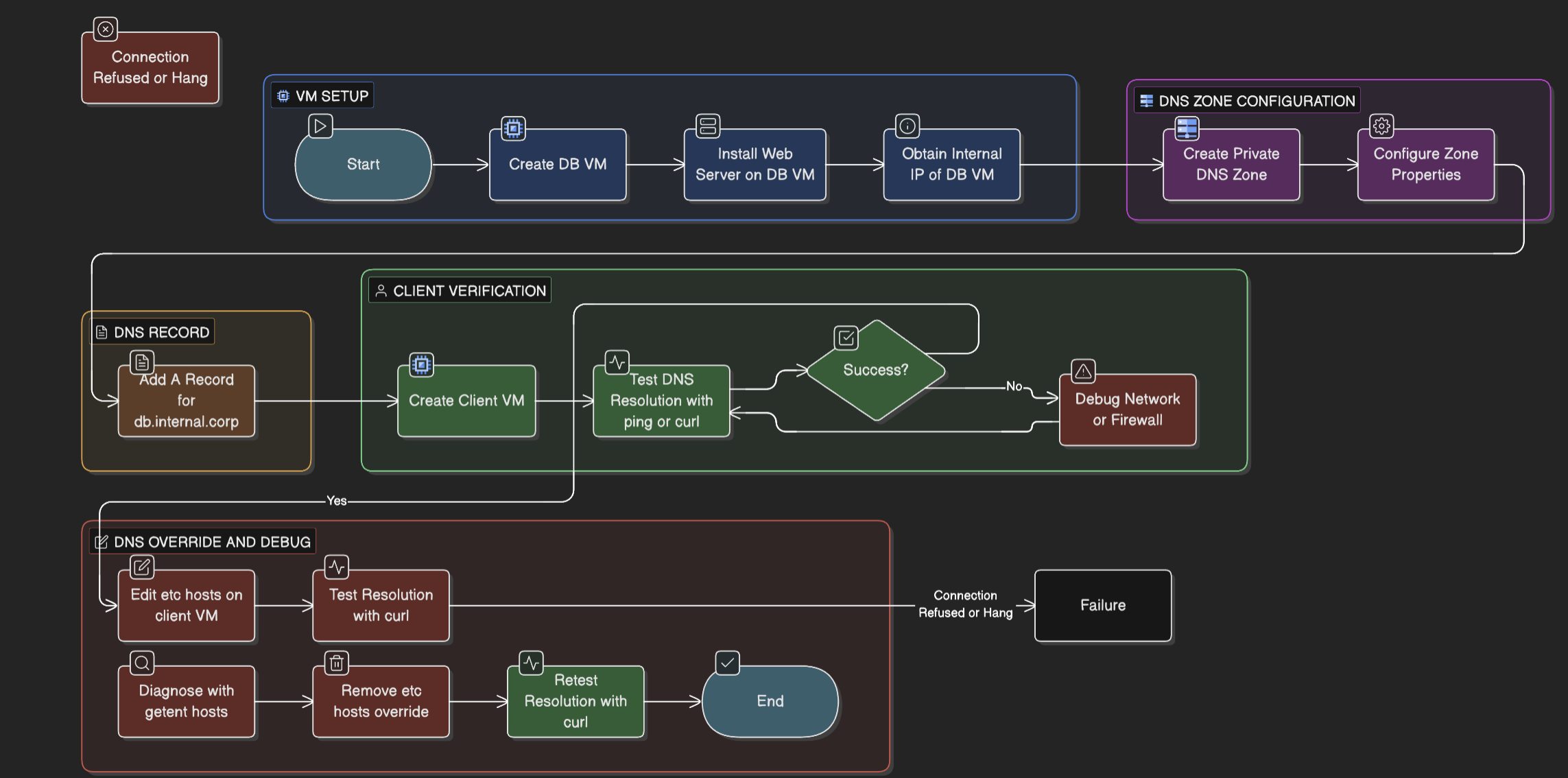Click the warning triangle icon on Debug Network
1568x778 pixels.
(x=1083, y=371)
